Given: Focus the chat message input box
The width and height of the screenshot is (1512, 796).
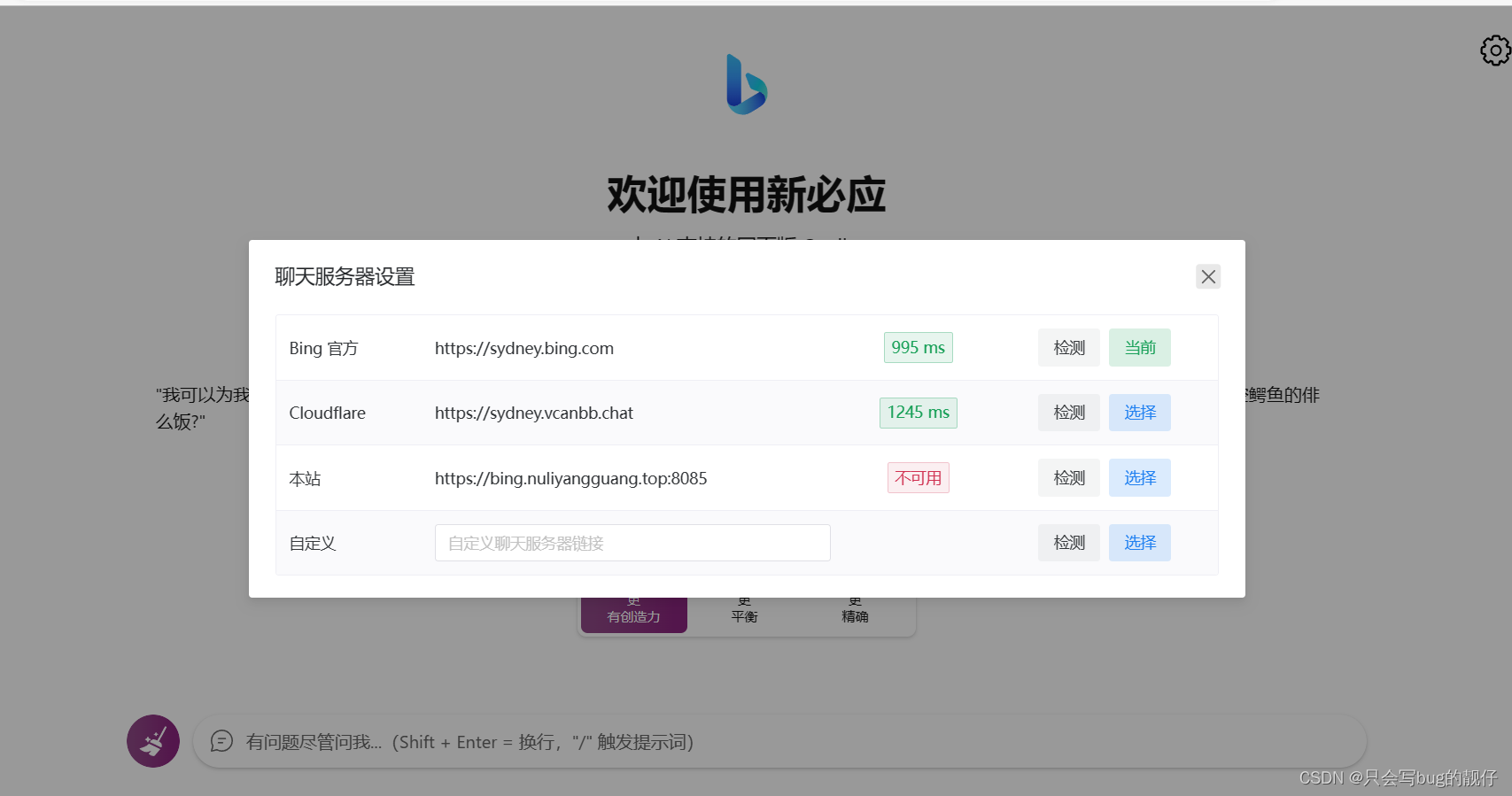Looking at the screenshot, I should (779, 741).
